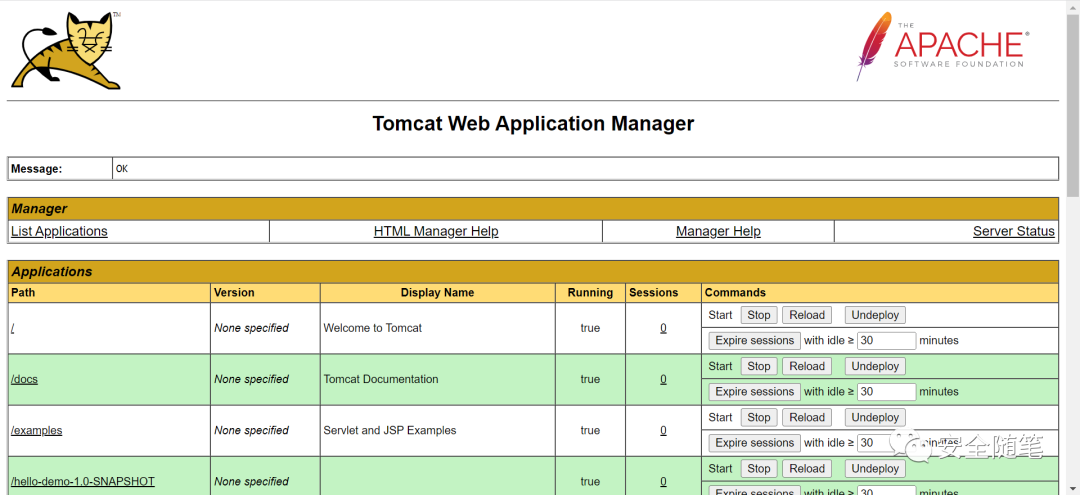1080x495 pixels.
Task: View sessions count for /examples
Action: 663,430
